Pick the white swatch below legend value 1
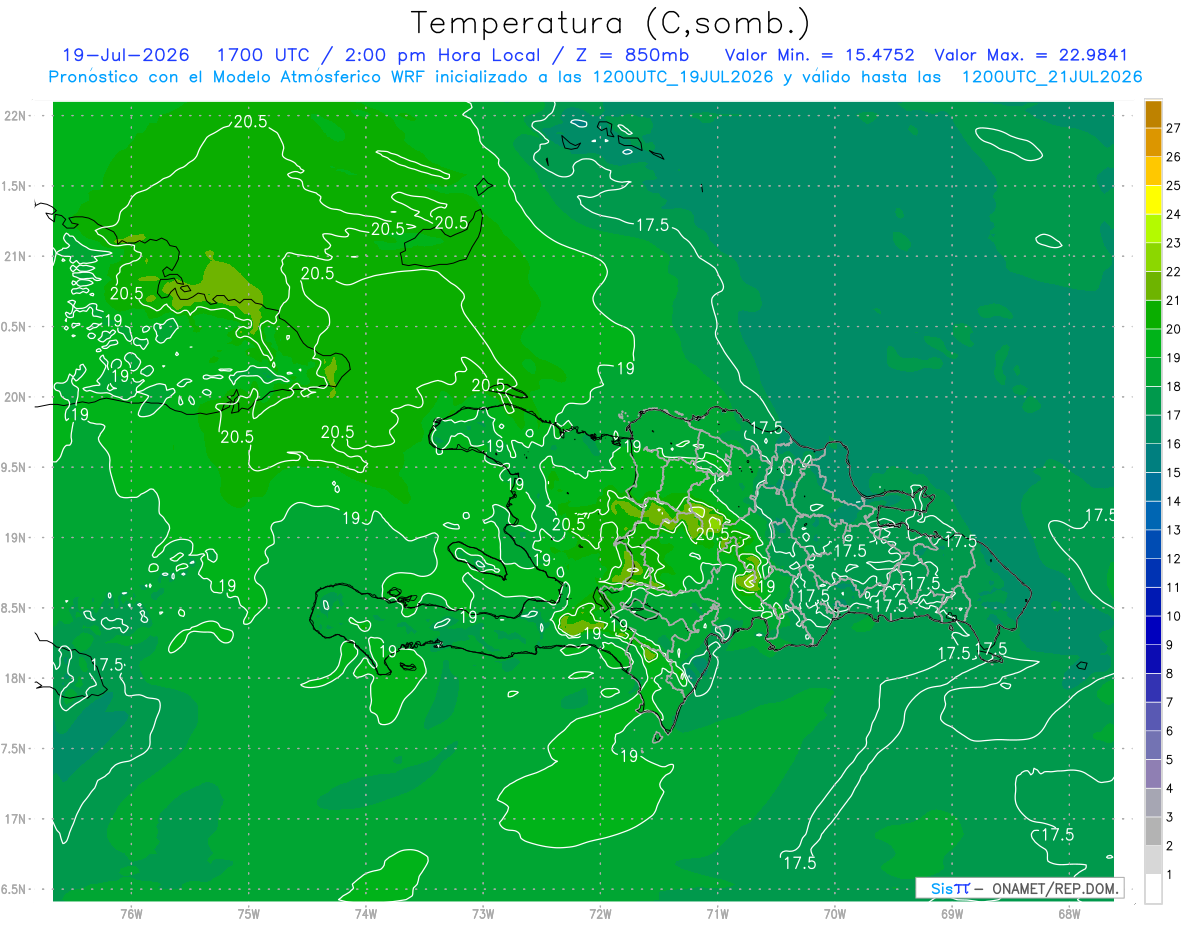1200x927 pixels. point(1153,888)
